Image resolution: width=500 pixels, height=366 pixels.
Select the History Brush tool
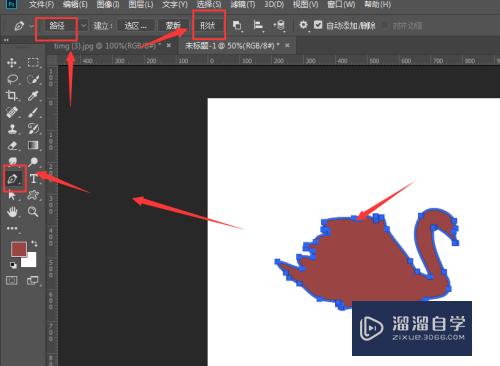tap(33, 129)
